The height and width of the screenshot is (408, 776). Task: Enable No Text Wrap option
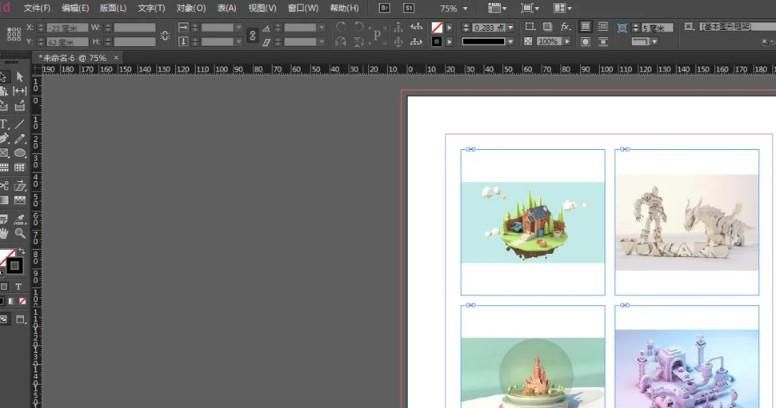point(585,27)
